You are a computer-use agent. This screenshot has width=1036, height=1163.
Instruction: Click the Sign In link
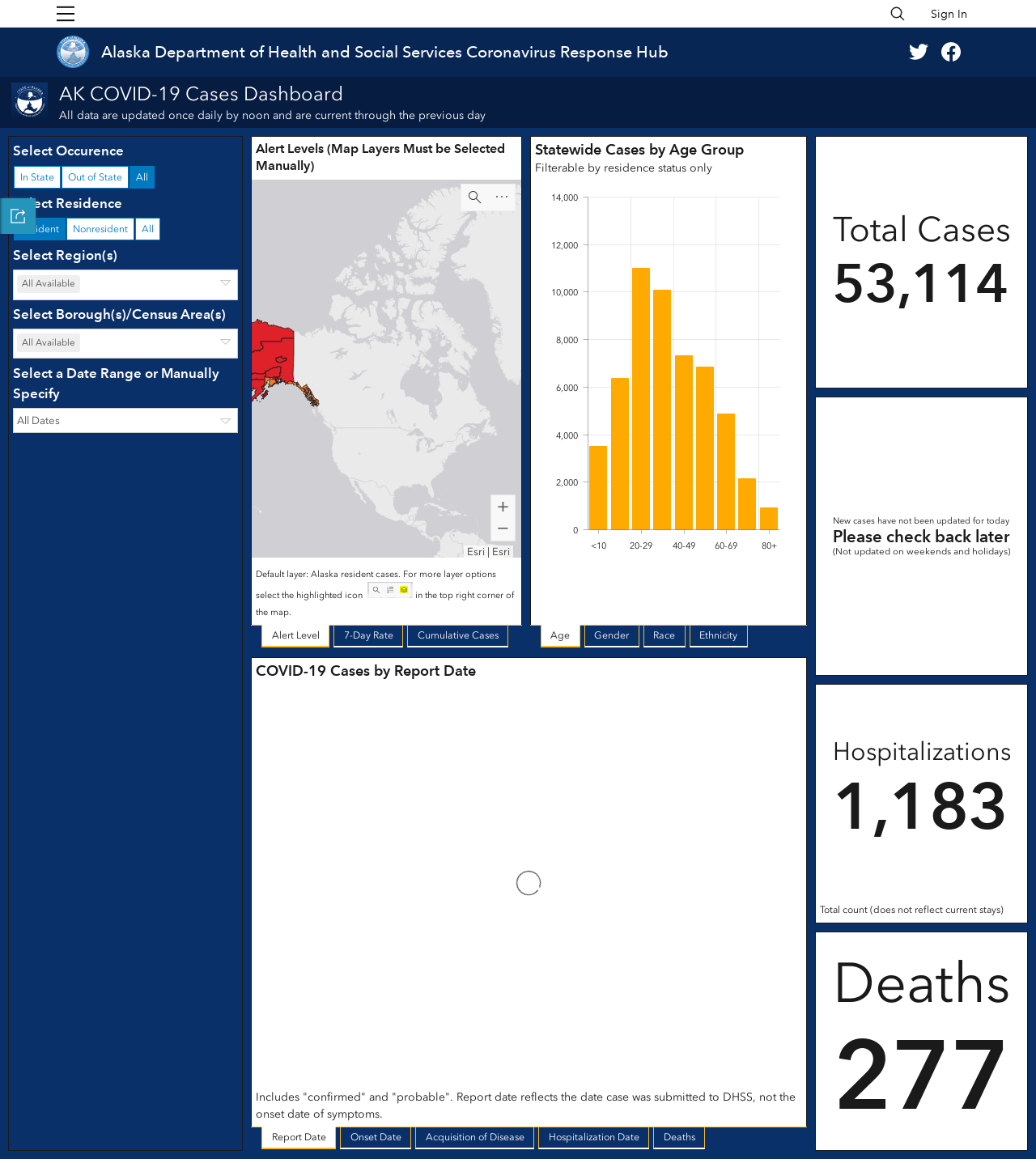(949, 14)
